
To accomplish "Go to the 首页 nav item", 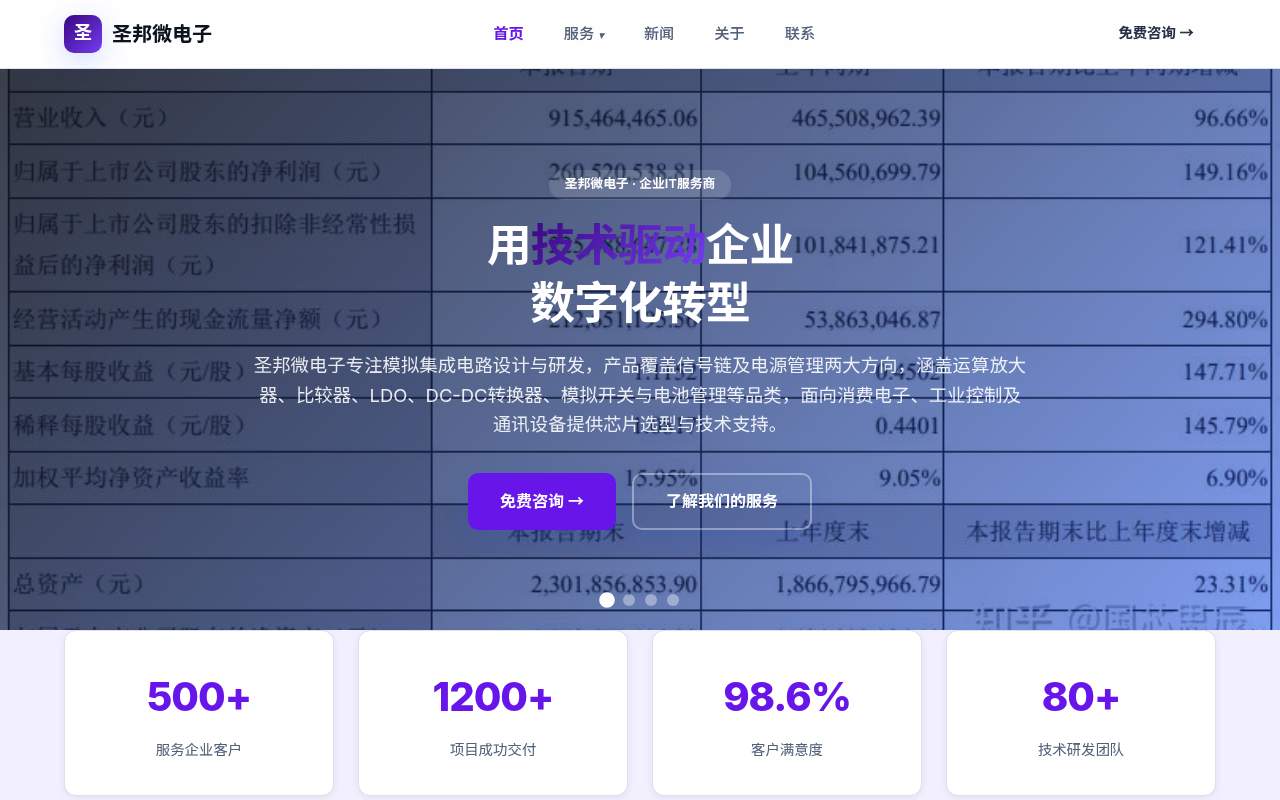I will tap(508, 34).
